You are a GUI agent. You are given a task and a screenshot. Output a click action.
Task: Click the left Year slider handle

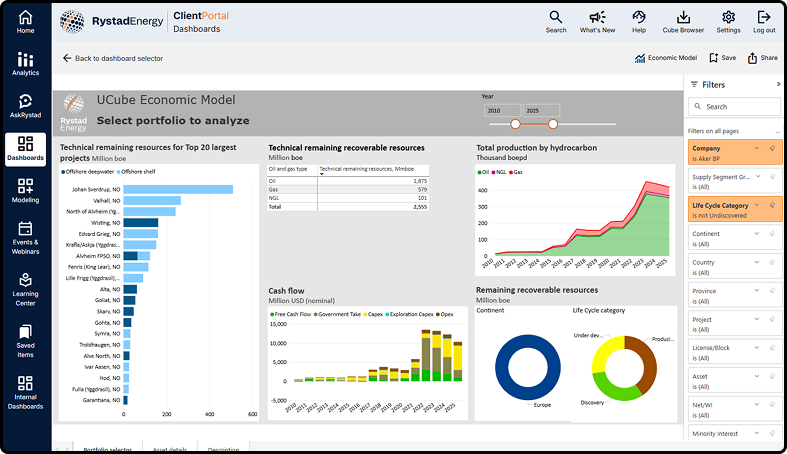pyautogui.click(x=516, y=124)
